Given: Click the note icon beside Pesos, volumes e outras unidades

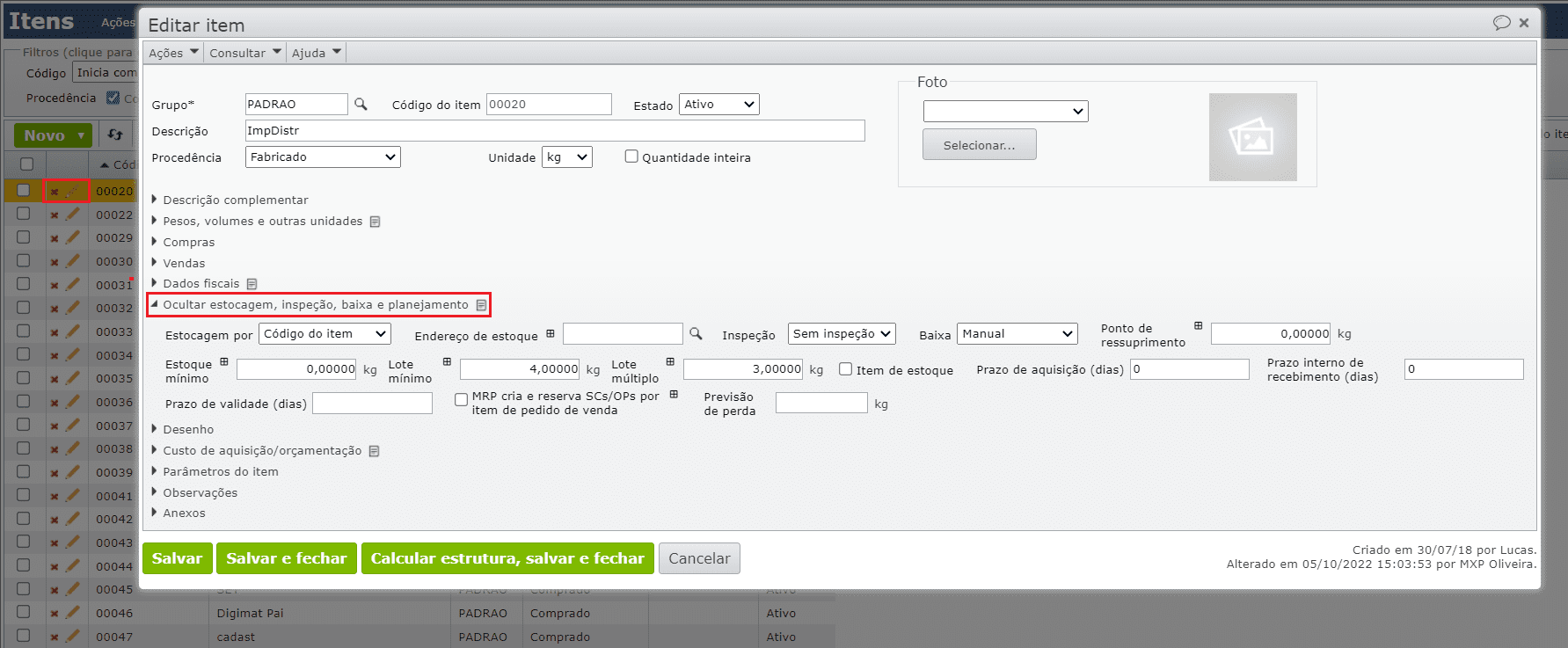Looking at the screenshot, I should 375,222.
